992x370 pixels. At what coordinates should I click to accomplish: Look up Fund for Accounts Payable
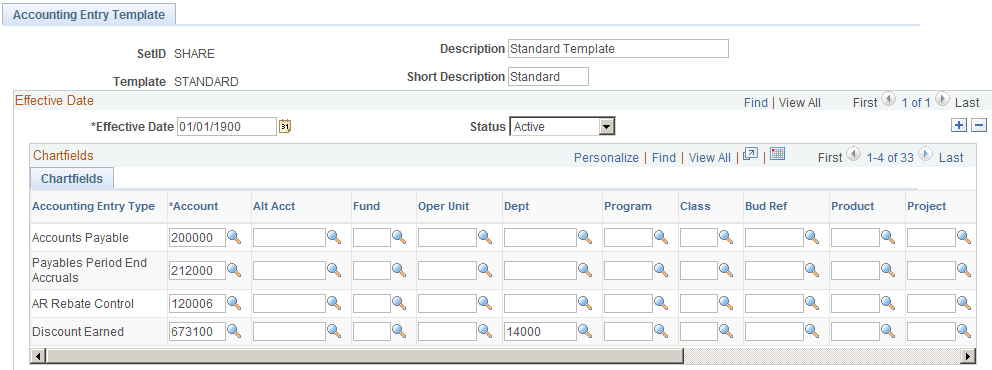click(x=399, y=237)
